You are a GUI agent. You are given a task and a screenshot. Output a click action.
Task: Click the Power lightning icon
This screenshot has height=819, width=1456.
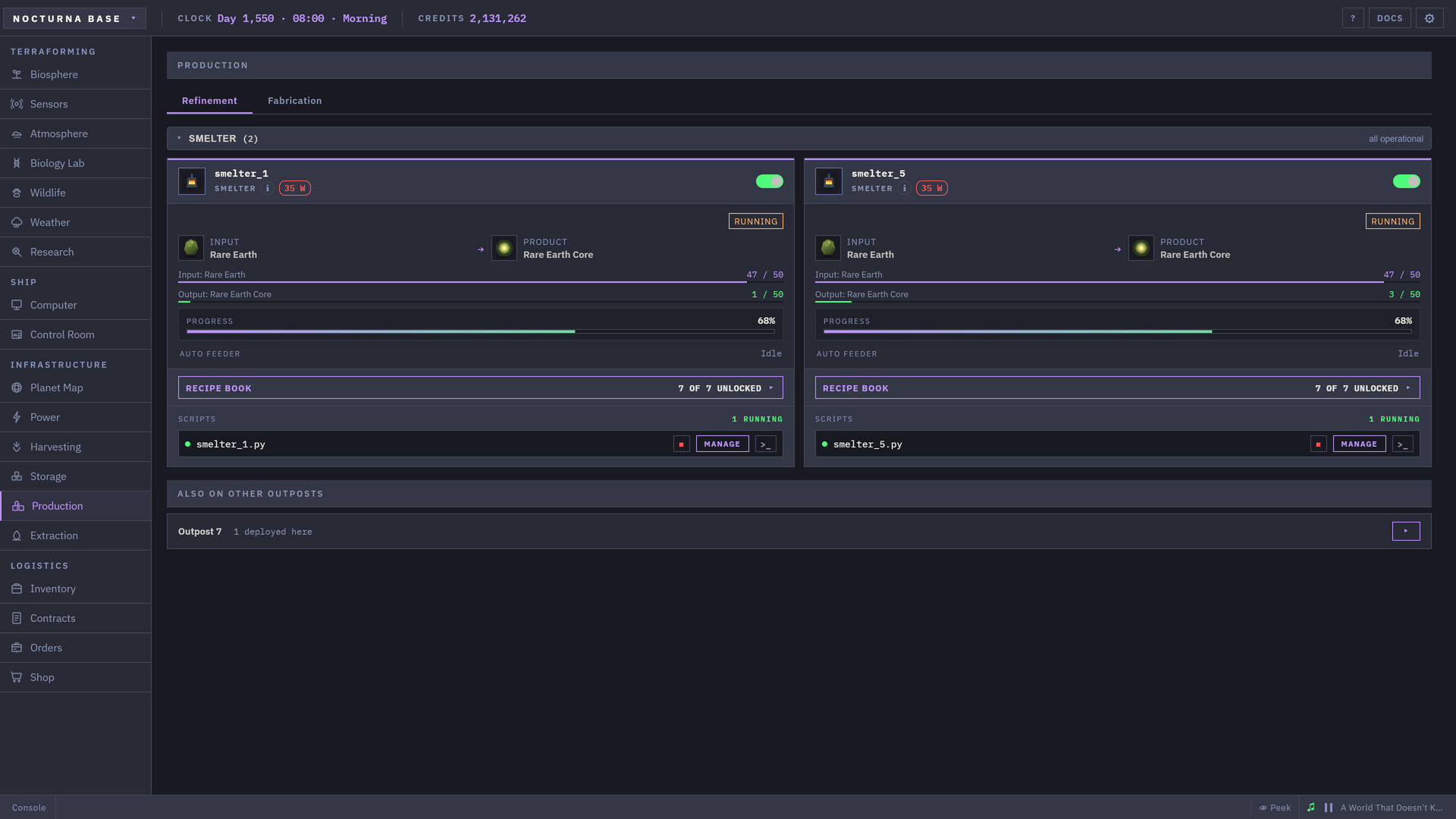tap(17, 417)
